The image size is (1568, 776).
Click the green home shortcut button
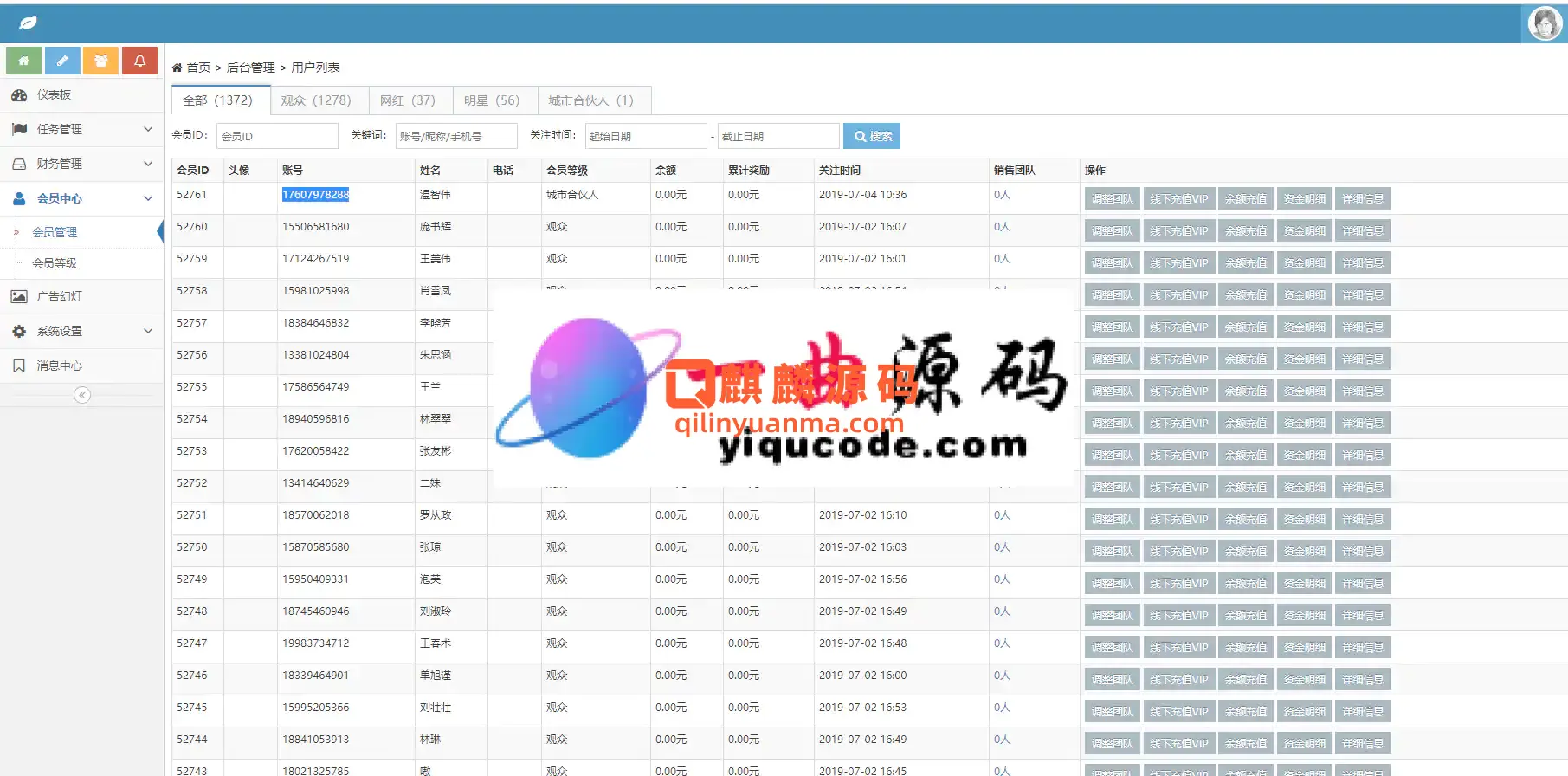(x=23, y=61)
